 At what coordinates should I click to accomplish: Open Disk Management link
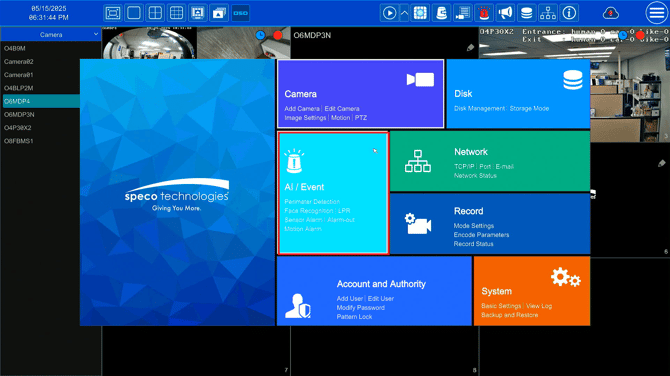tap(479, 109)
